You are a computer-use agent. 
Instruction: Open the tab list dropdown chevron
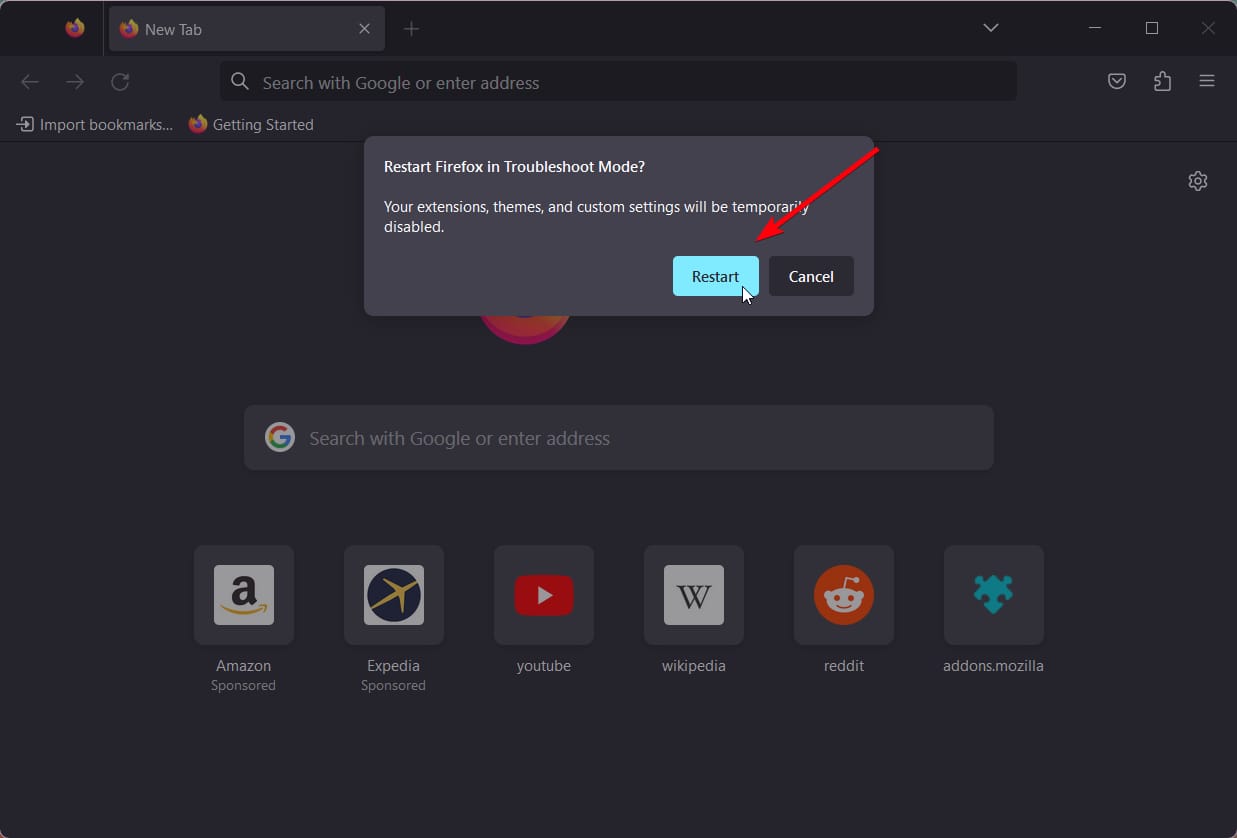pos(990,28)
